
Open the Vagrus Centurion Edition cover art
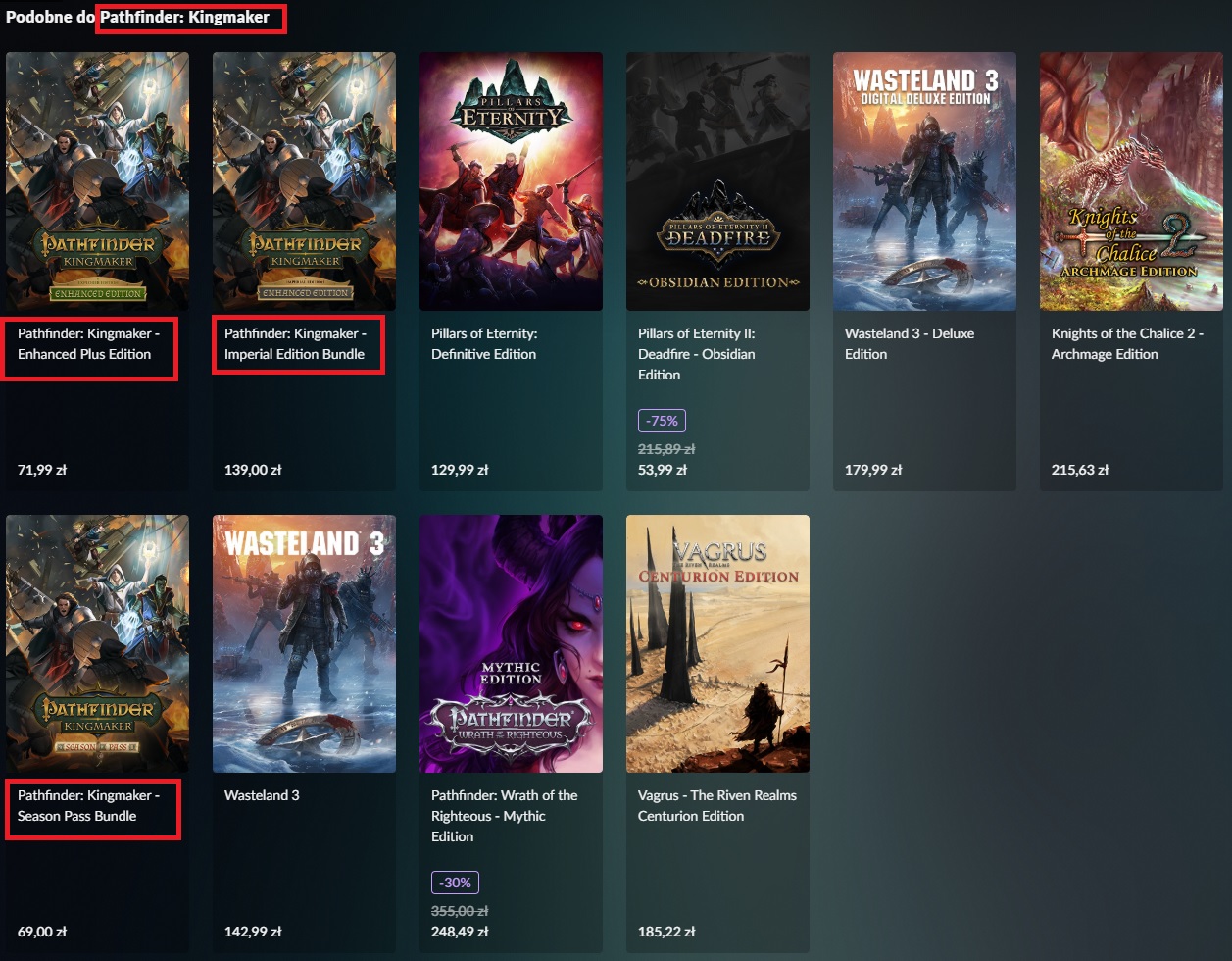coord(717,643)
